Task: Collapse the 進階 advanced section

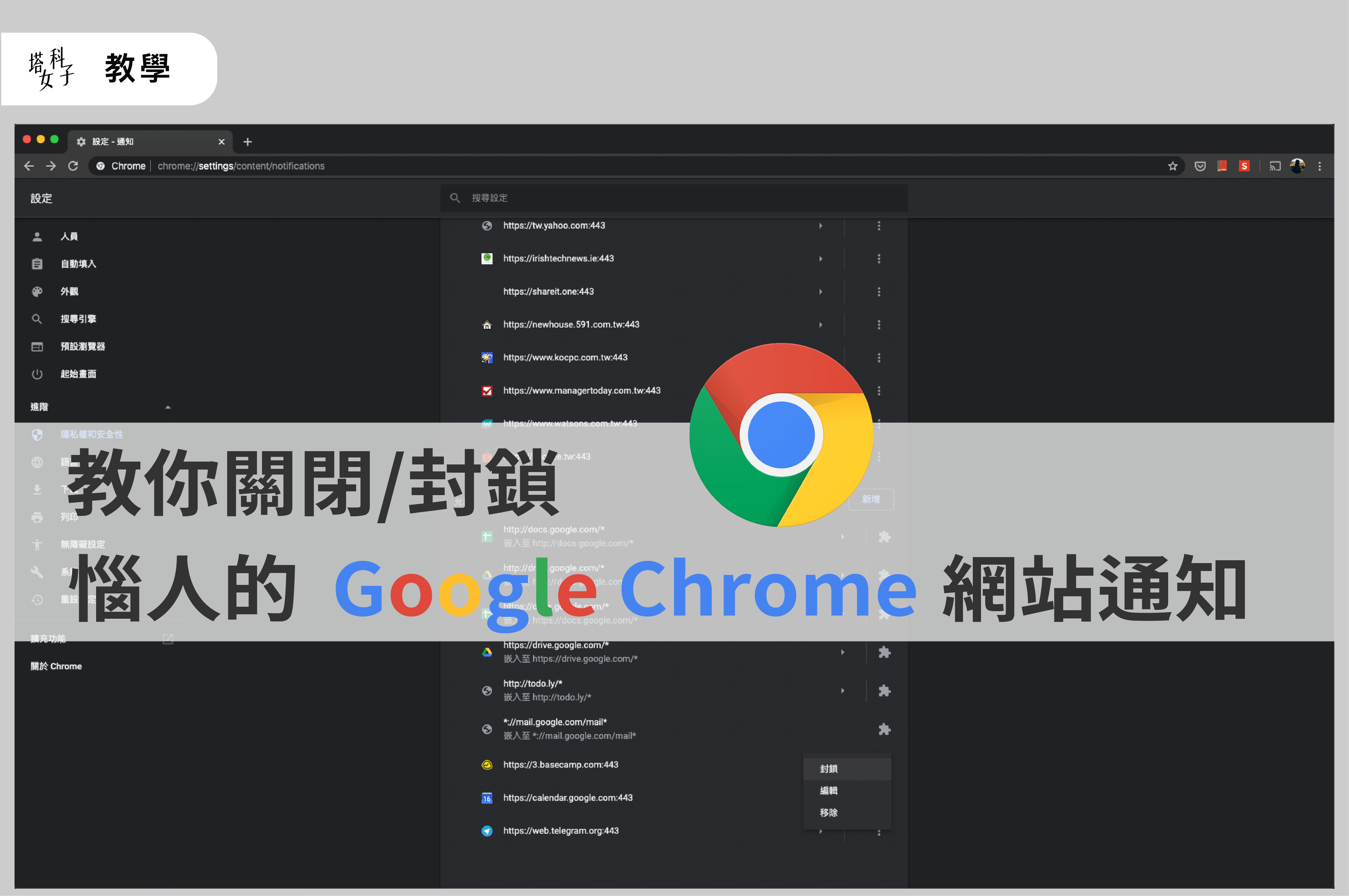Action: (x=168, y=407)
